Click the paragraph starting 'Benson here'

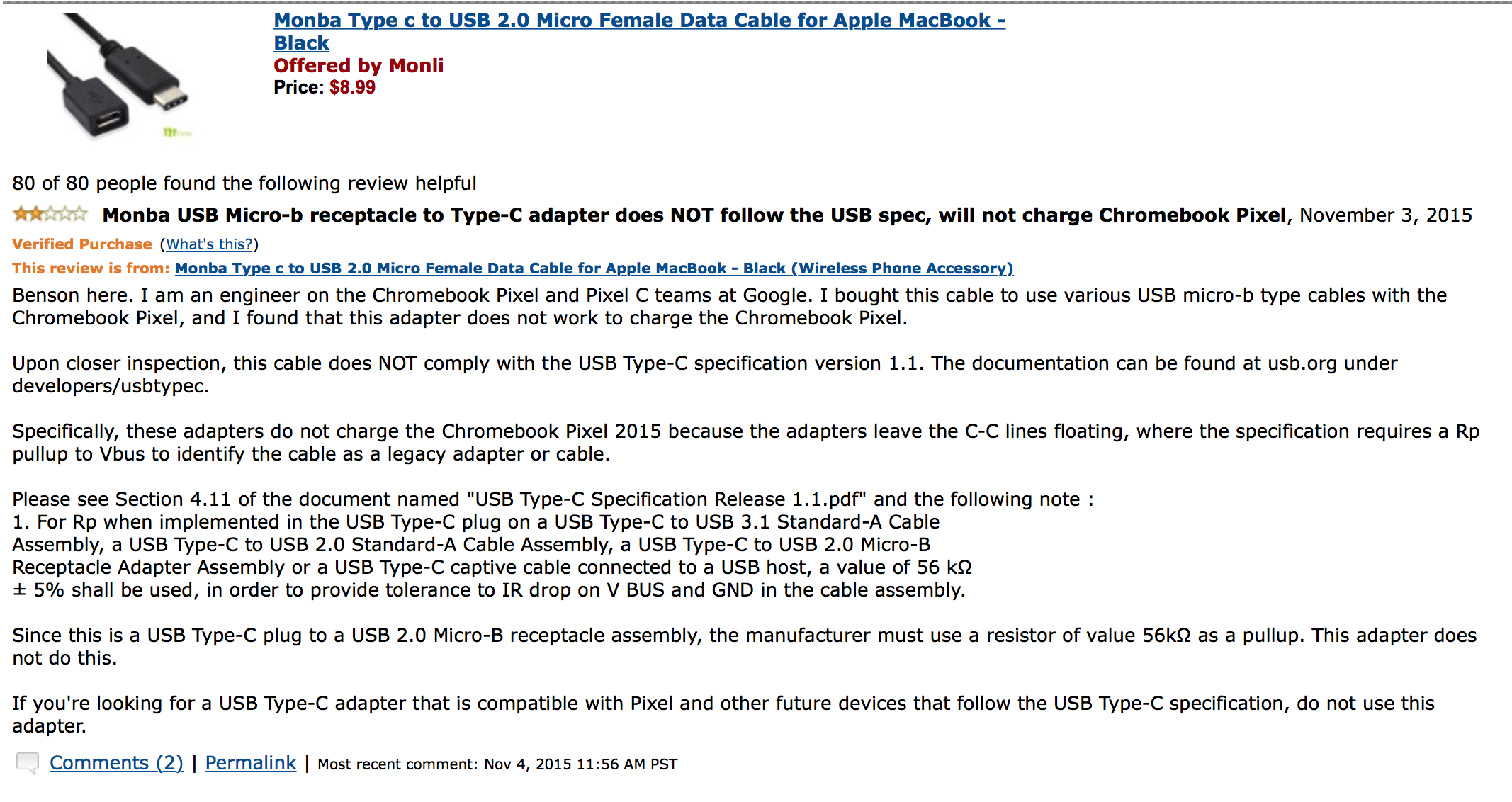[730, 307]
